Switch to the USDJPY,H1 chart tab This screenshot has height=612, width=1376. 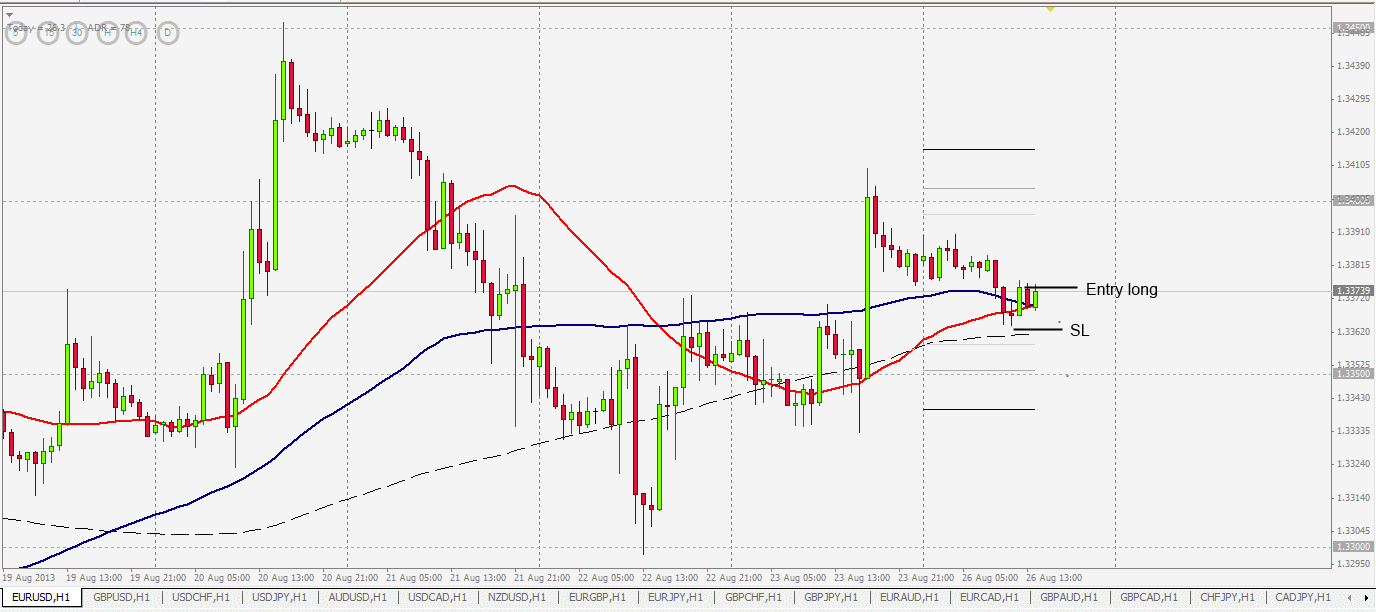(x=281, y=597)
